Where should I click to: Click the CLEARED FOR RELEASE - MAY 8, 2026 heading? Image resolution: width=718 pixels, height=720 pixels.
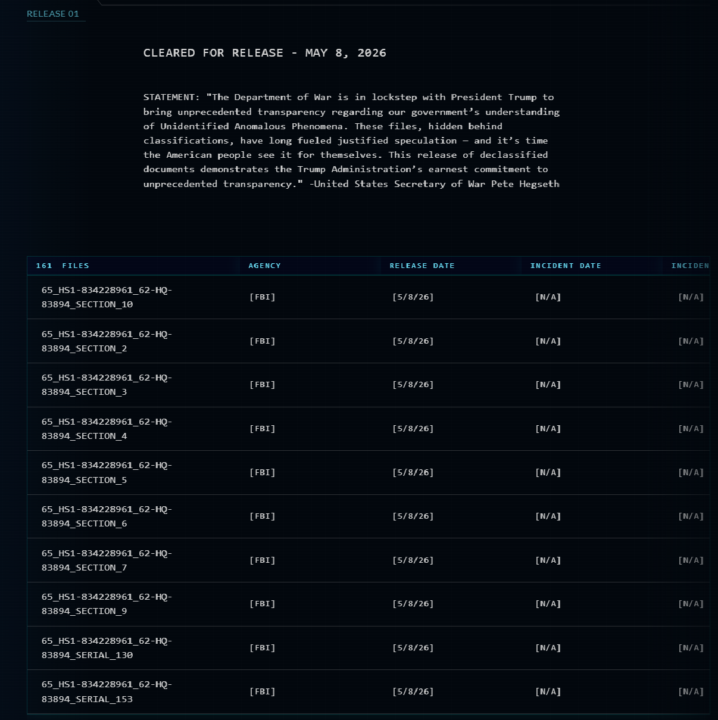264,53
